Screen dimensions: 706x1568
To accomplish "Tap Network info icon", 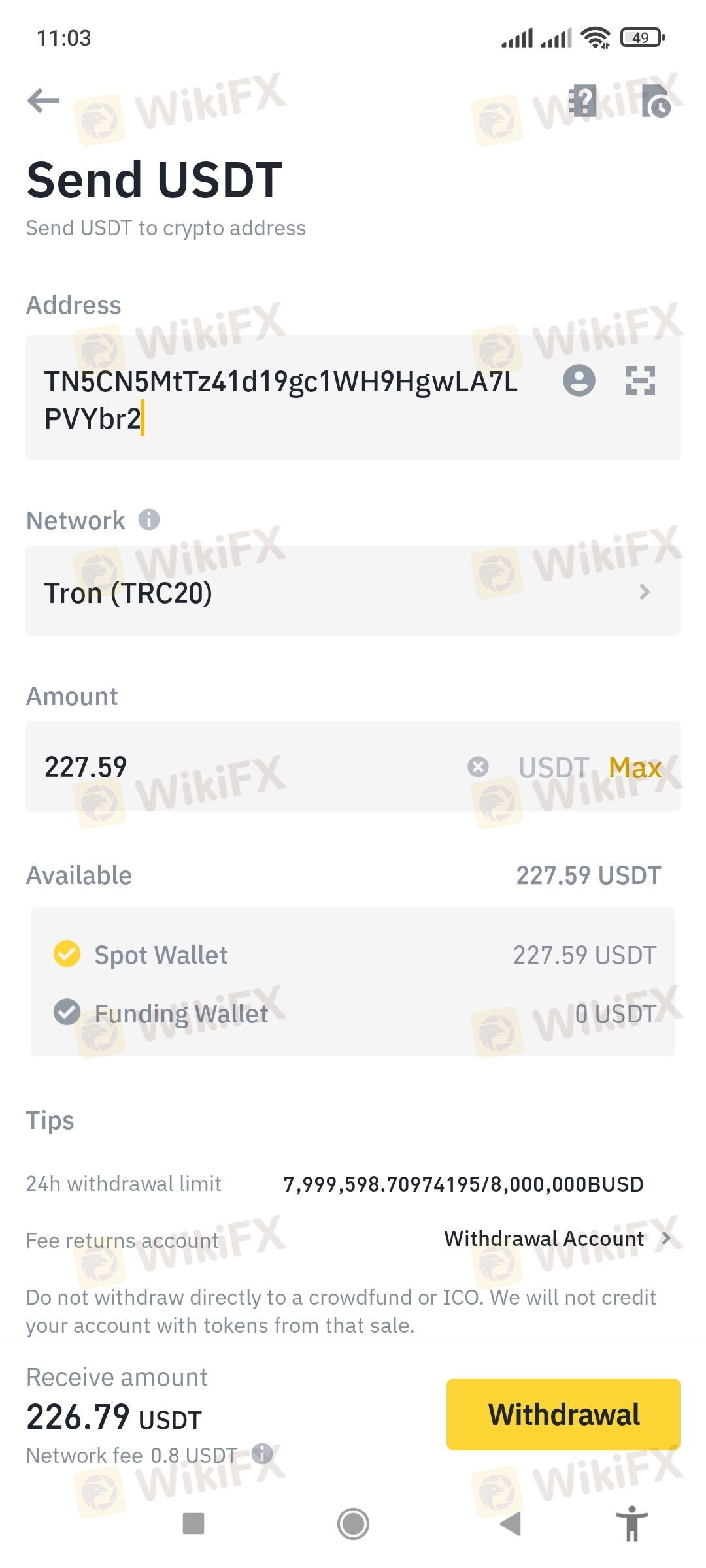I will pyautogui.click(x=149, y=520).
